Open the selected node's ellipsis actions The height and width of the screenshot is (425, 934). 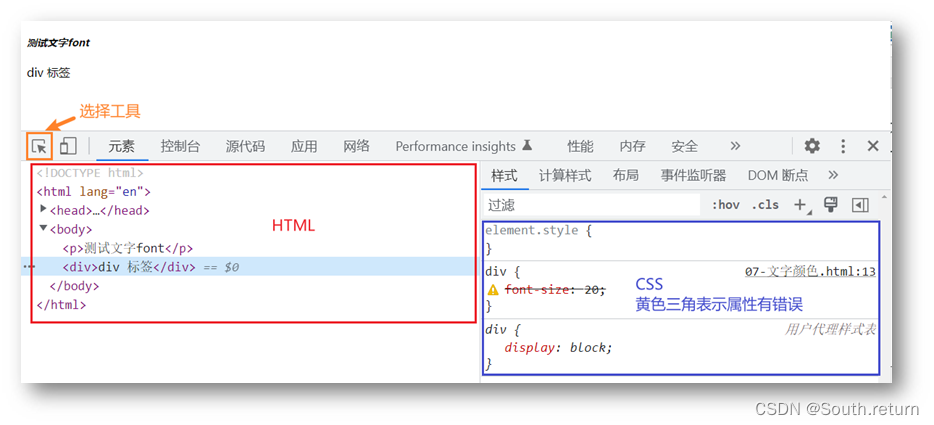tap(28, 267)
